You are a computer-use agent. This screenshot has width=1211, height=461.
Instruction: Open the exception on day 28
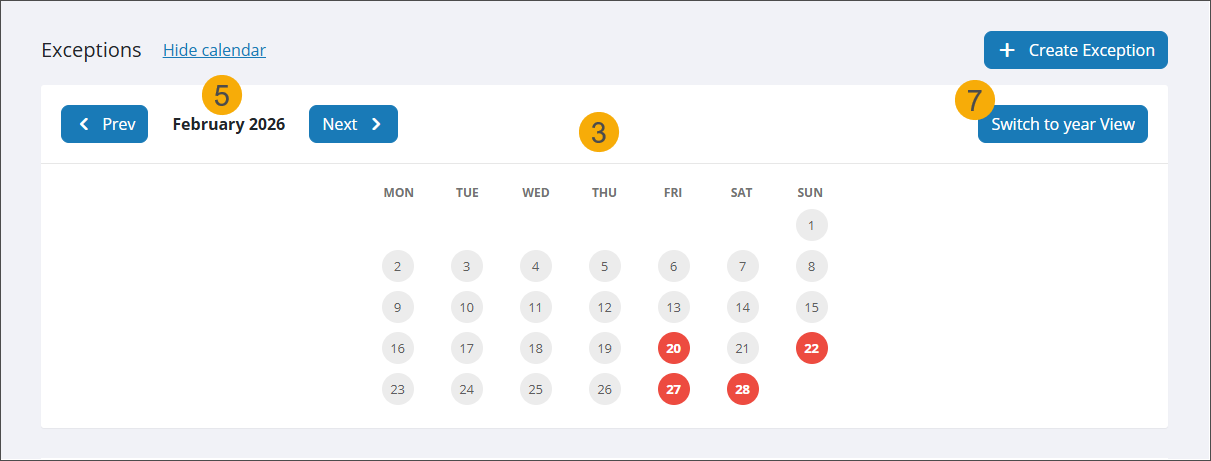tap(742, 389)
